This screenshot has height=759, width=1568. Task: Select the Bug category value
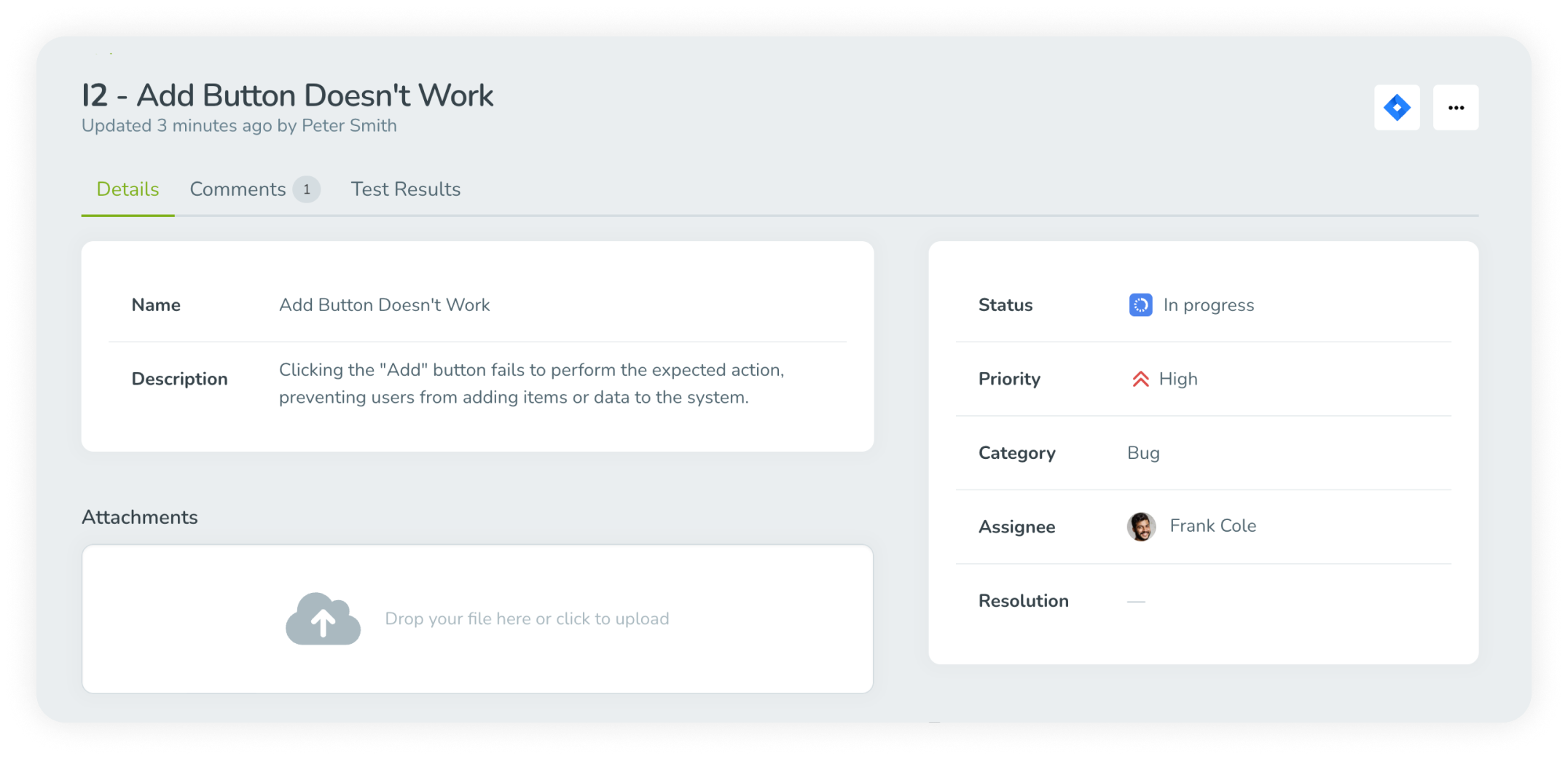click(x=1143, y=453)
